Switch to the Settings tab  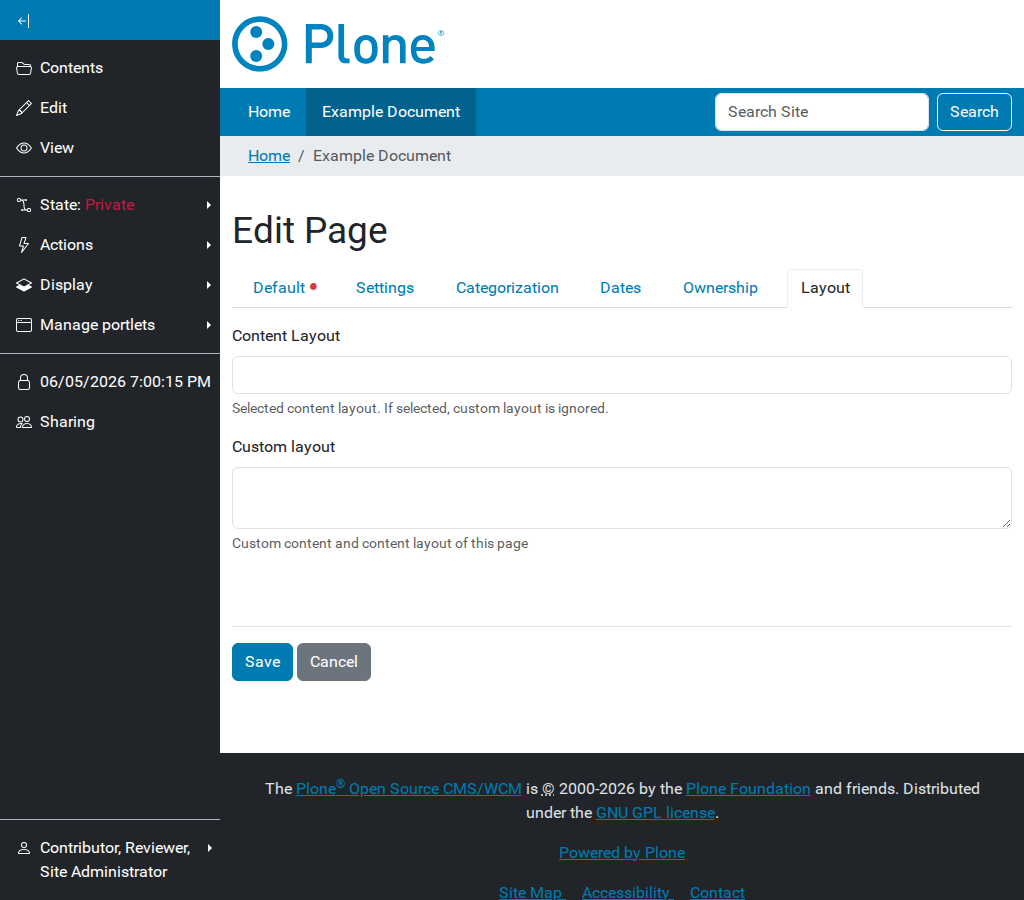(x=385, y=288)
